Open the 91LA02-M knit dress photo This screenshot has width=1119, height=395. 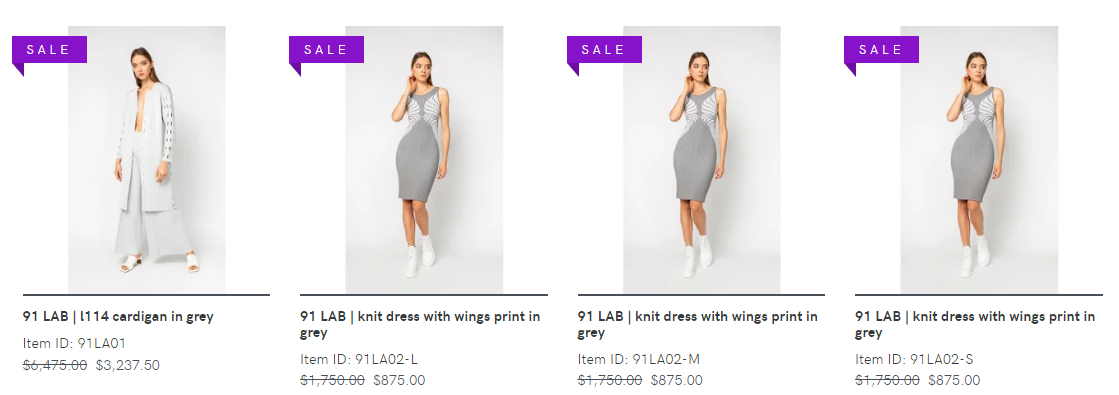pos(702,159)
